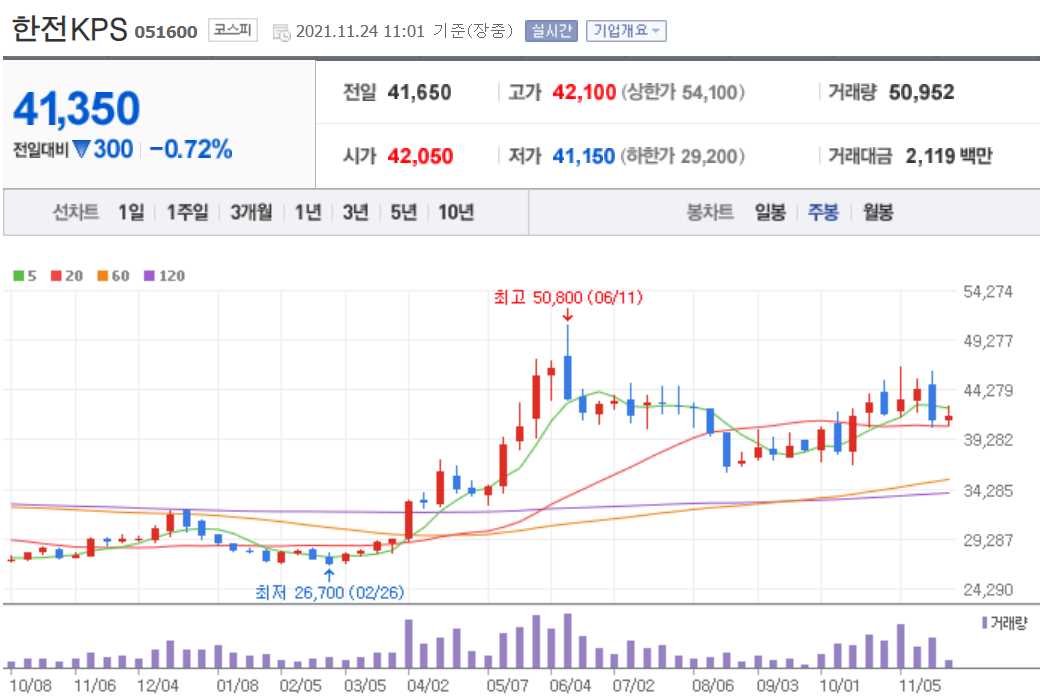Switch to 주봉 weekly candle chart
Screen dimensions: 1040x700
[823, 212]
